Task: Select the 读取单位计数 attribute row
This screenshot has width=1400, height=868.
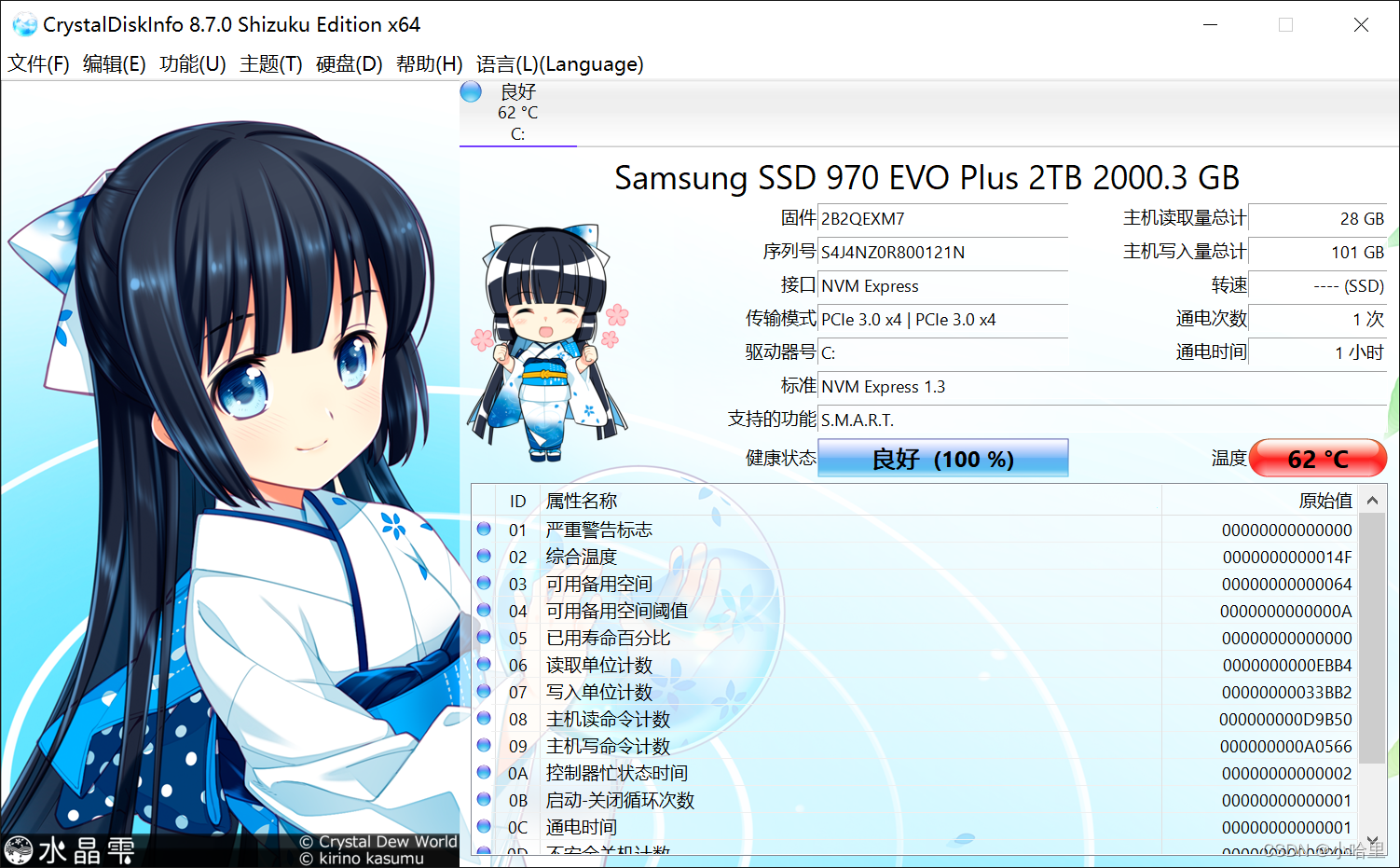Action: [x=914, y=665]
